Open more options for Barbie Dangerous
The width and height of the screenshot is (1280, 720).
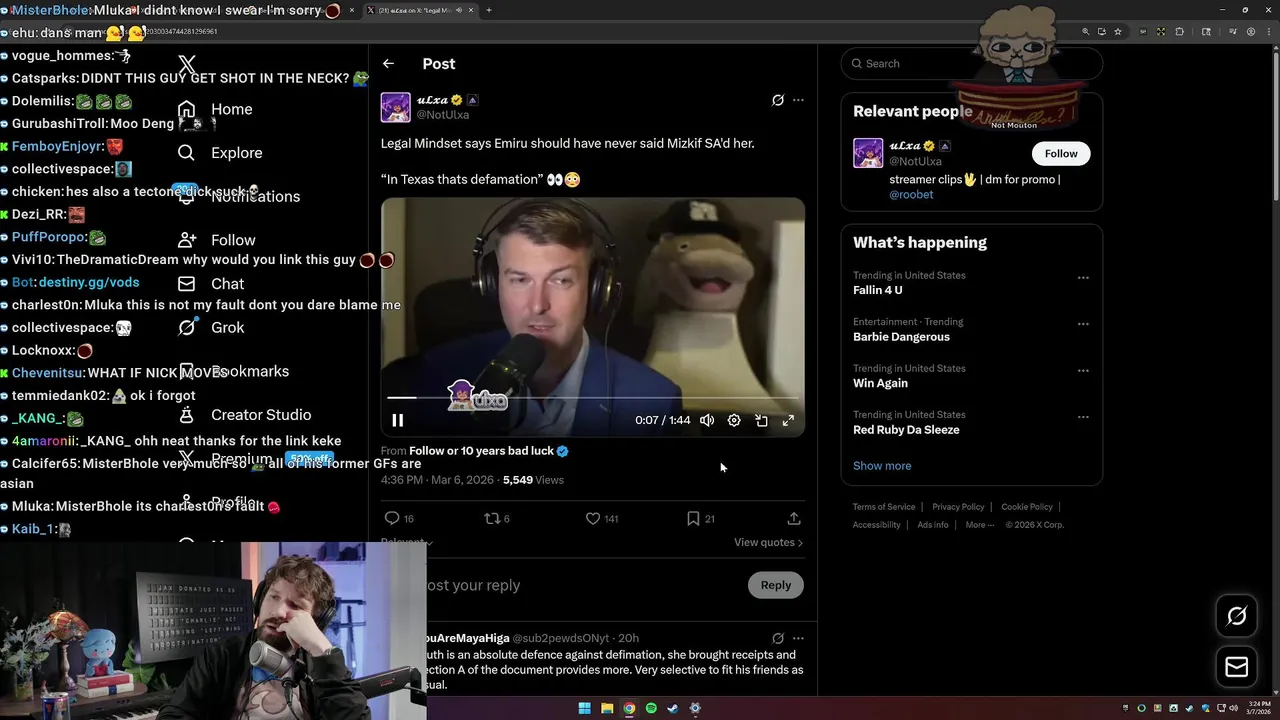[x=1083, y=324]
